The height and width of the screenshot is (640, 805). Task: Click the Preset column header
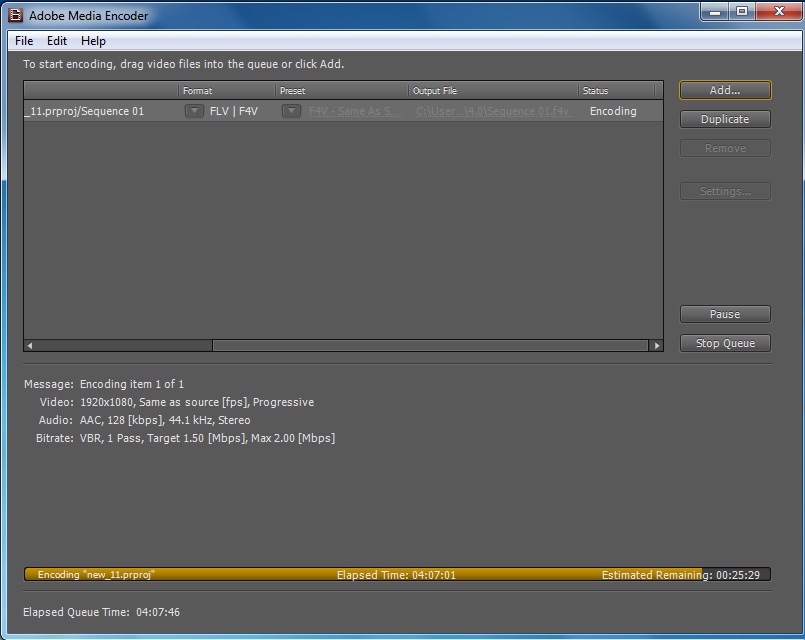(342, 91)
